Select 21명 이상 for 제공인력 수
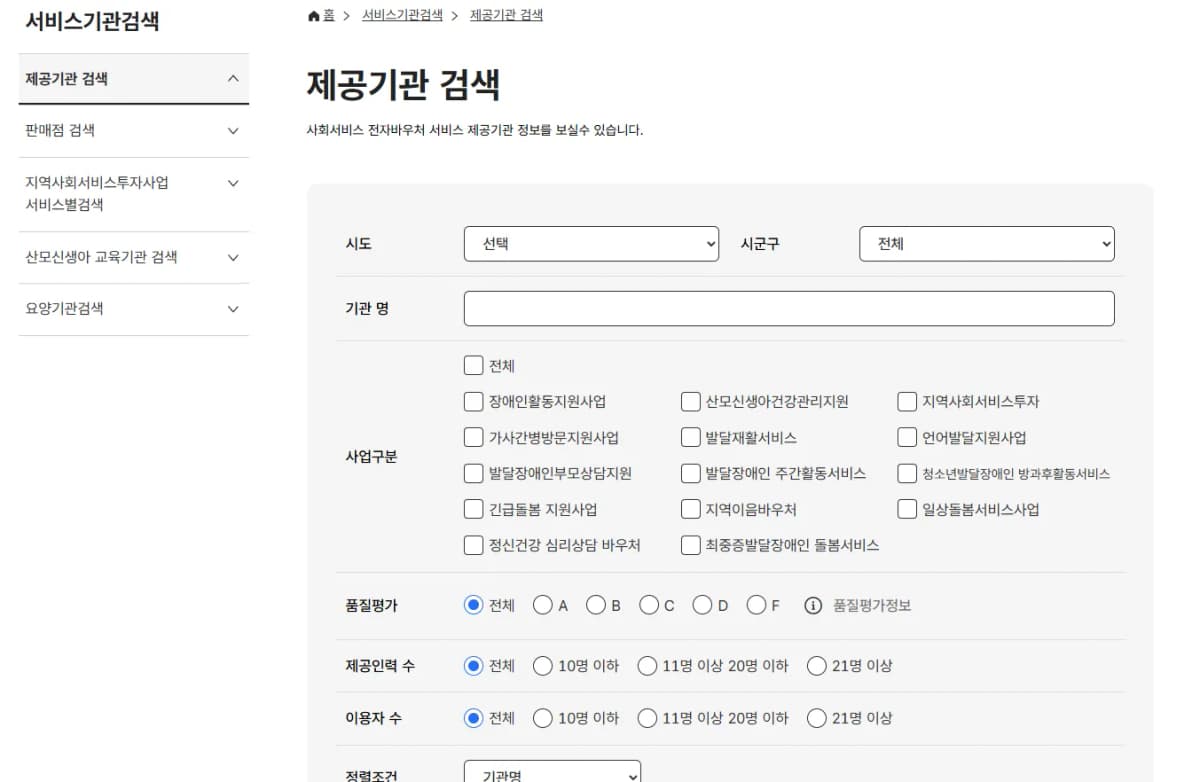Viewport: 1200px width, 782px height. tap(817, 666)
